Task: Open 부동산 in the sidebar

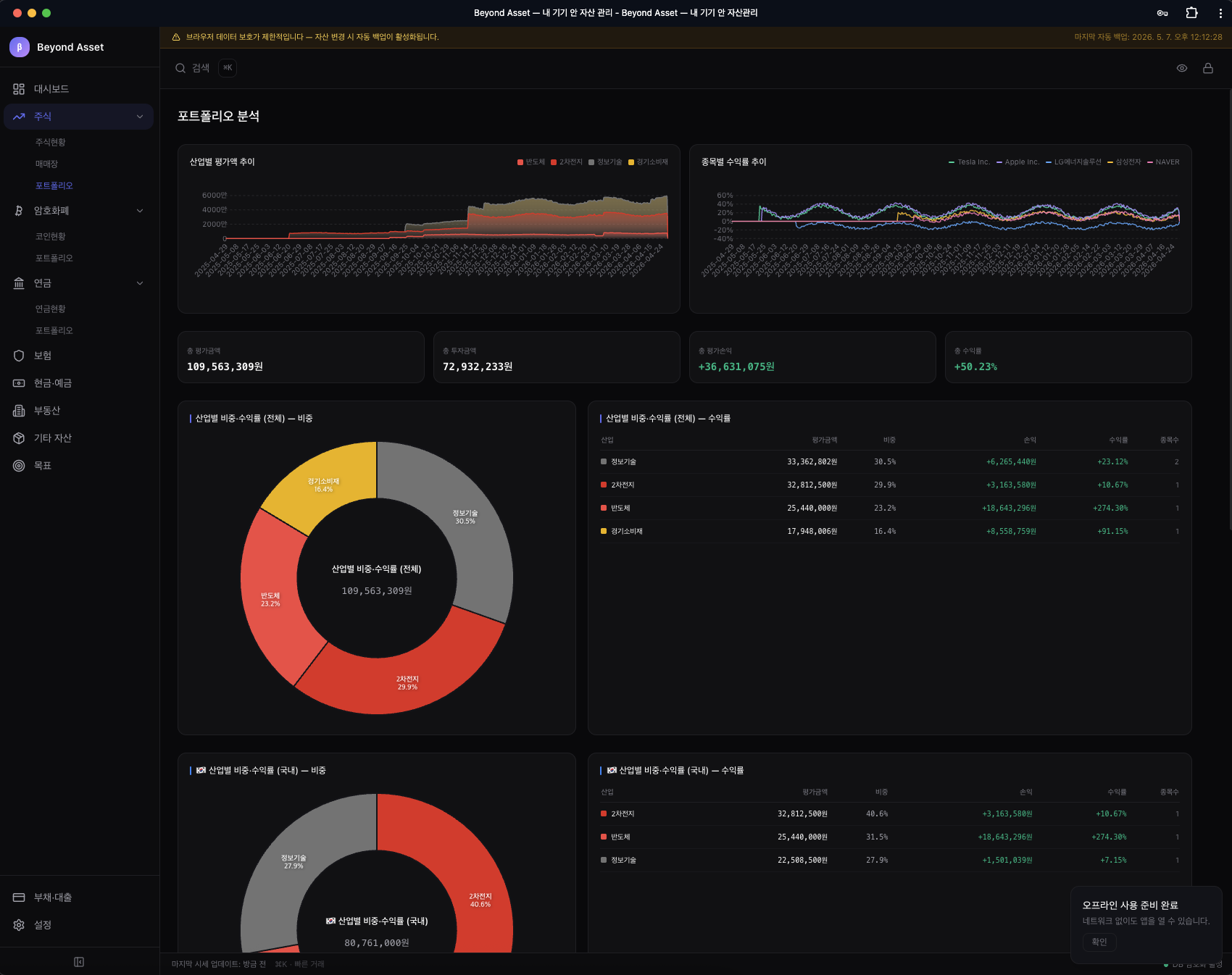Action: pyautogui.click(x=79, y=411)
